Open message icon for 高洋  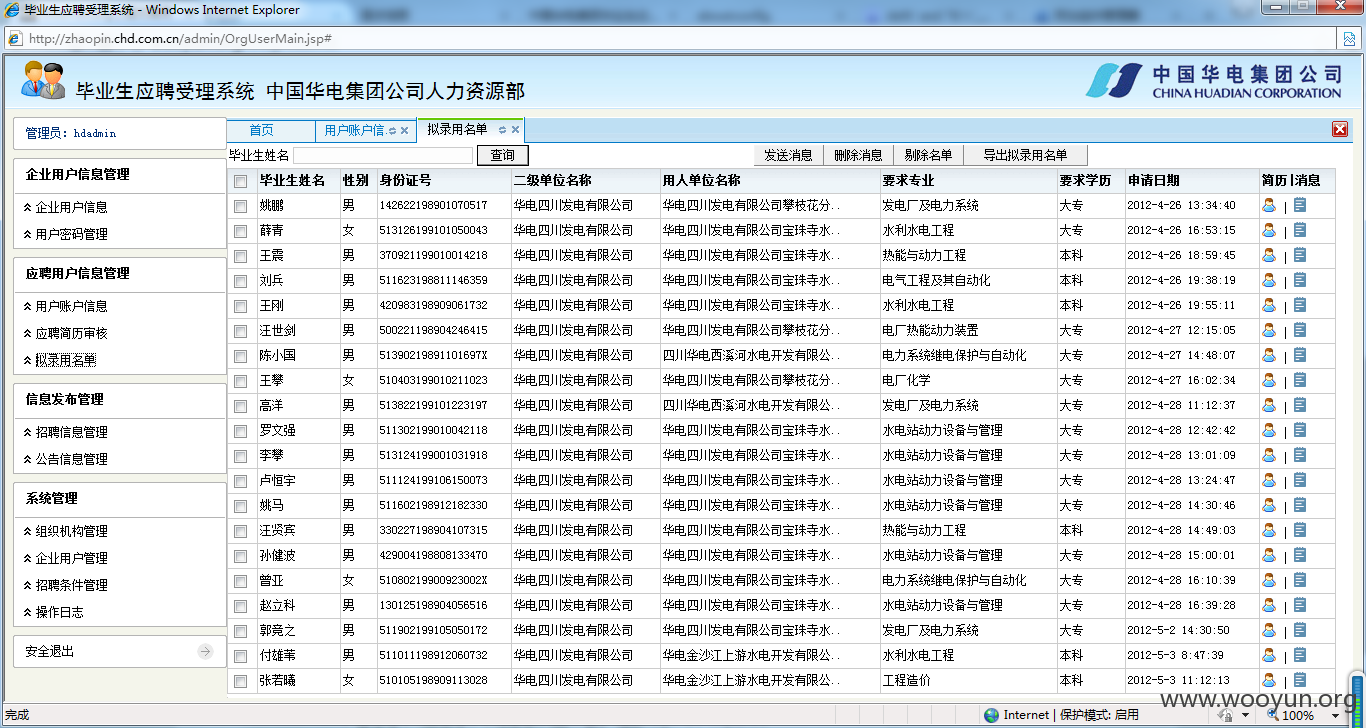tap(1300, 405)
